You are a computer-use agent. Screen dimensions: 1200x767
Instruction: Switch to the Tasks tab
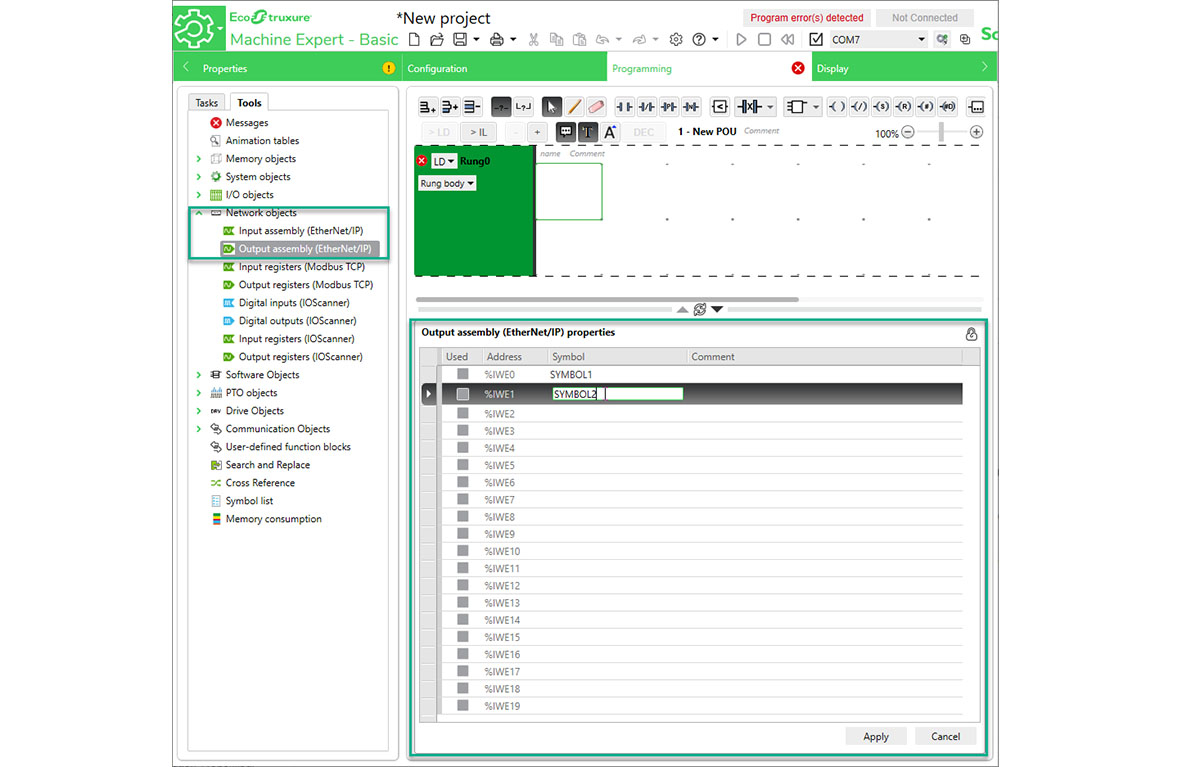tap(207, 103)
